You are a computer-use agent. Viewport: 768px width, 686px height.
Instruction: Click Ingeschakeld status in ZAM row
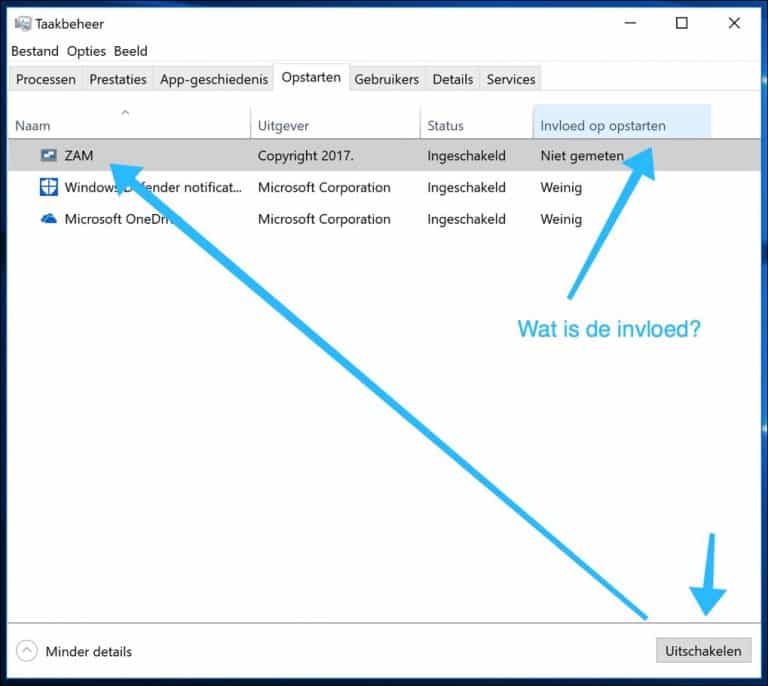[466, 156]
